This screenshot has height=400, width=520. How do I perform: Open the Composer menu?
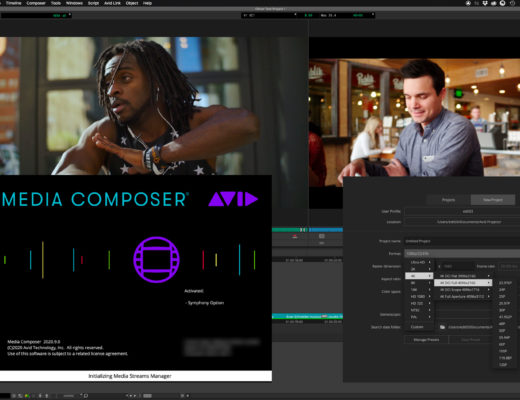tap(36, 3)
